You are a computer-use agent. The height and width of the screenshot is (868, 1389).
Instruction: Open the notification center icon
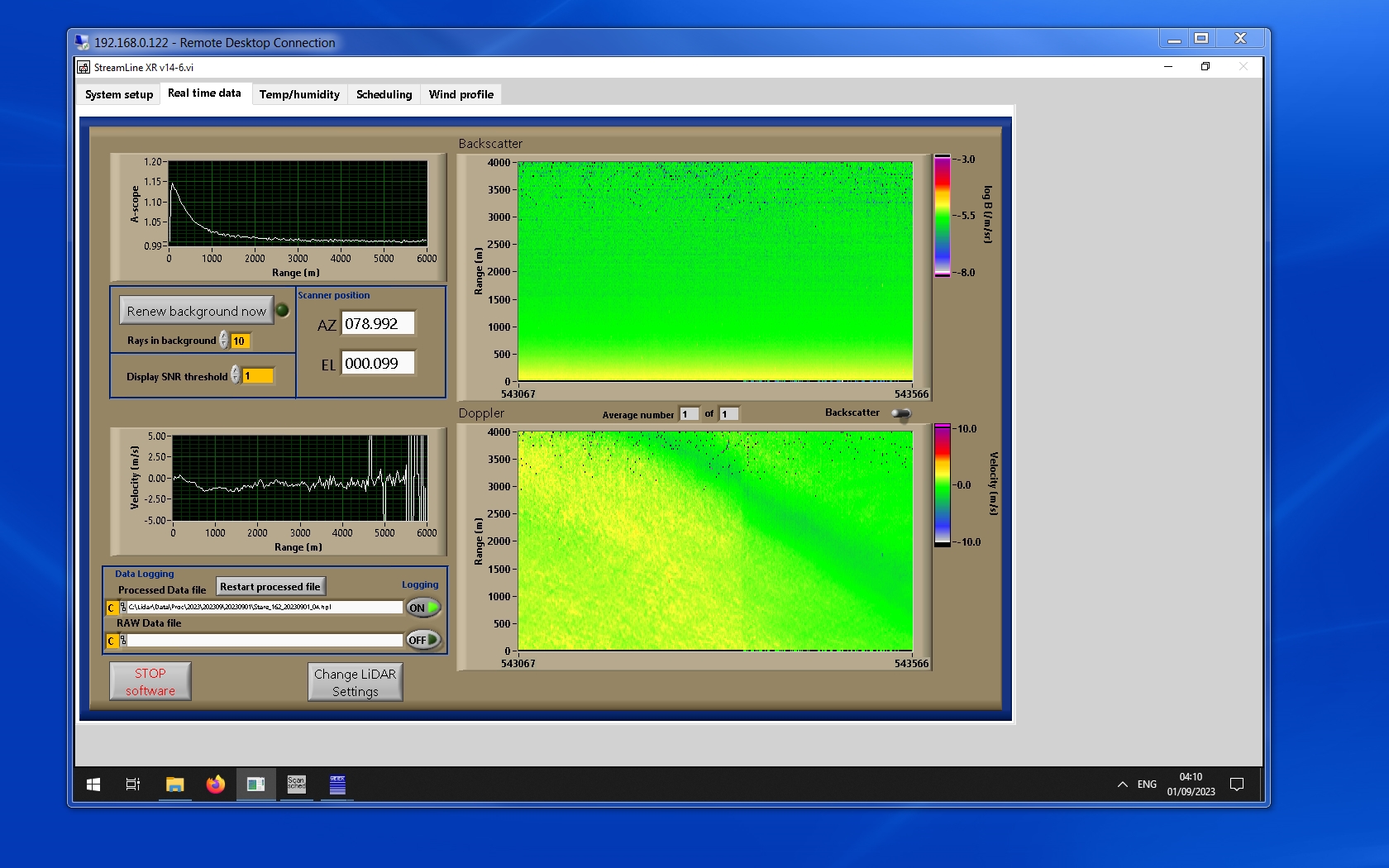point(1237,784)
